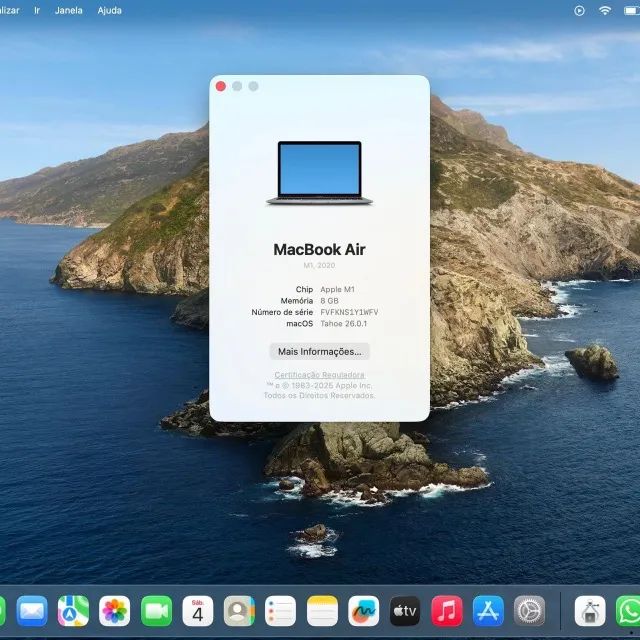640x640 pixels.
Task: Select the "Tahoe 26.0.1" macOS version
Action: click(x=344, y=324)
